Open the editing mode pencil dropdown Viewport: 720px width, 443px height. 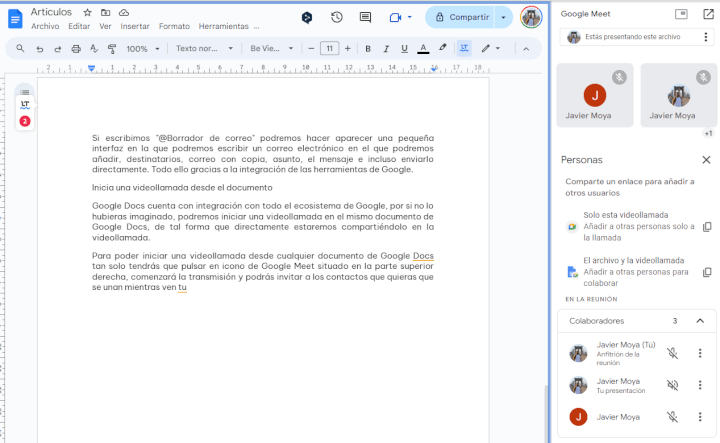click(490, 48)
